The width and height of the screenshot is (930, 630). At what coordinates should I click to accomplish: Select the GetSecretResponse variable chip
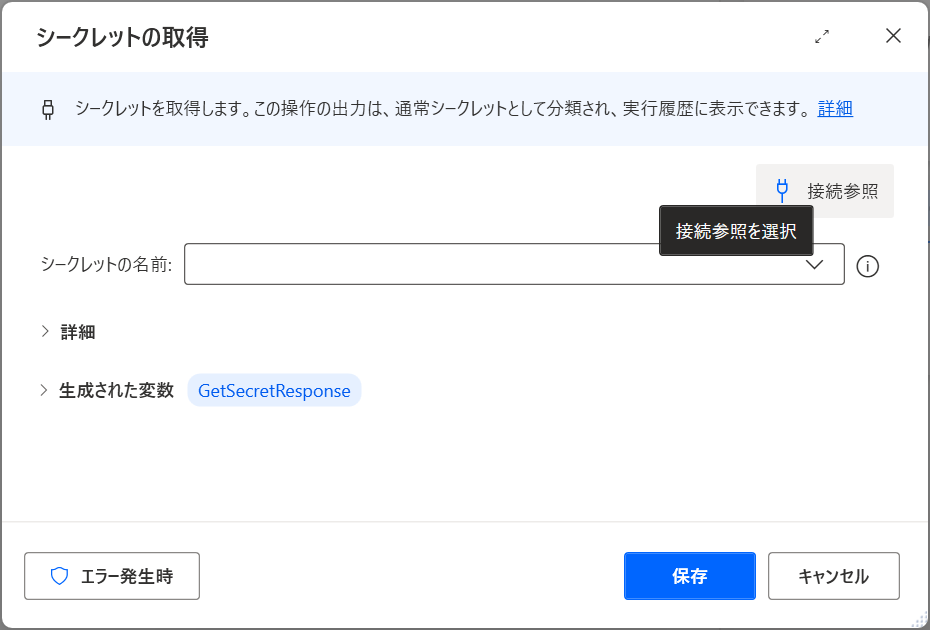point(274,390)
